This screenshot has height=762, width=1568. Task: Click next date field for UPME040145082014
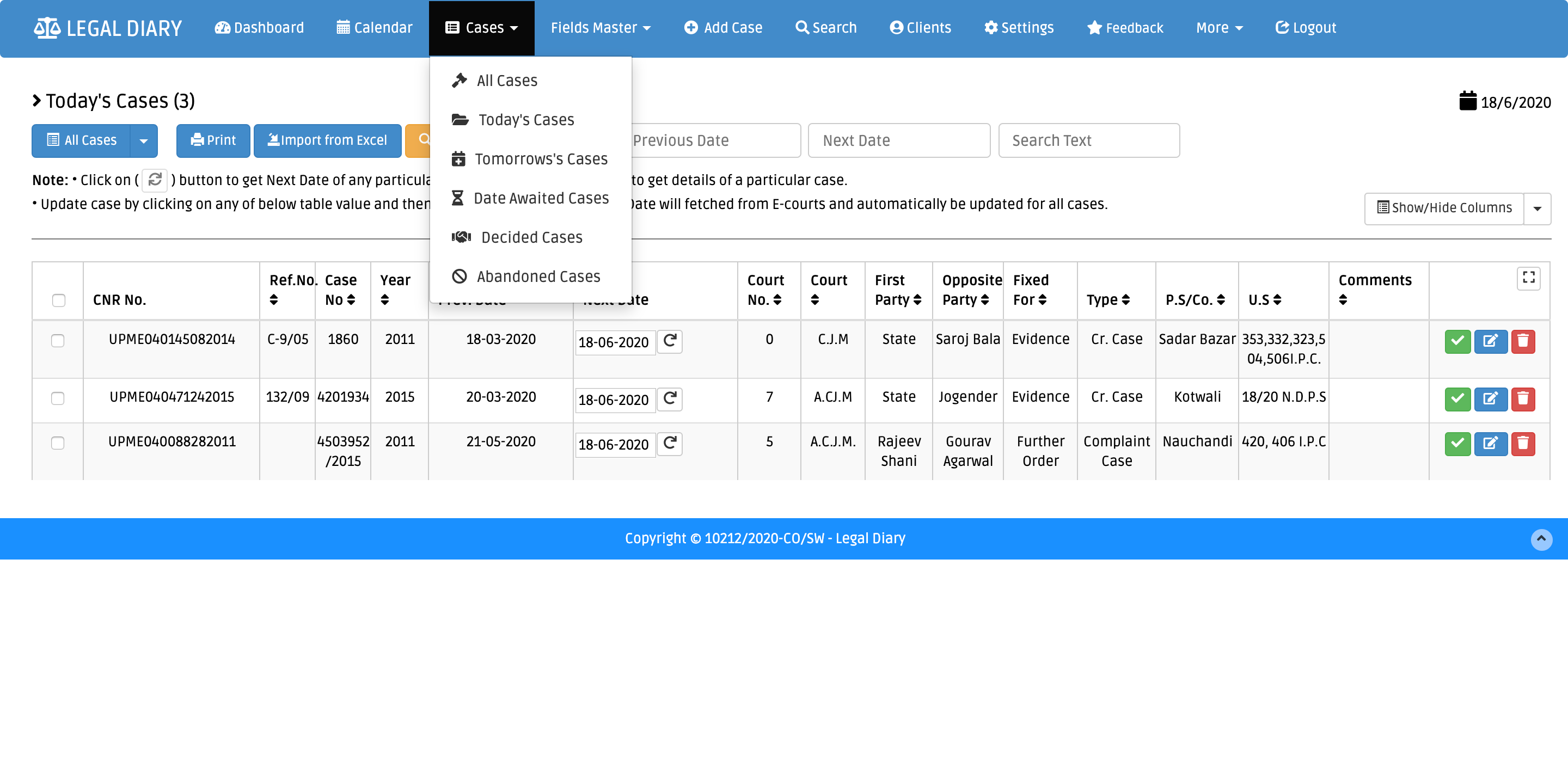[615, 343]
